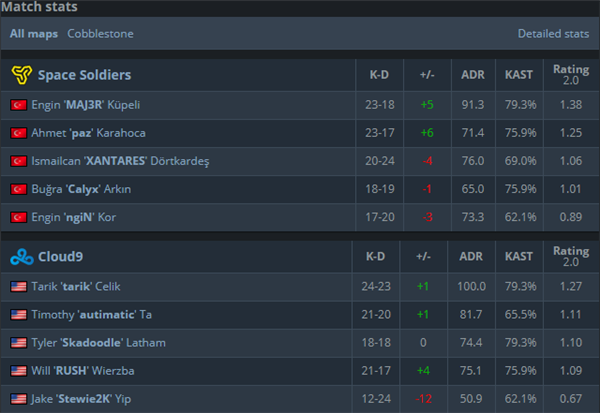This screenshot has width=600, height=413.
Task: Click the Rating 2.0 header for Space Soldiers
Action: click(x=571, y=75)
